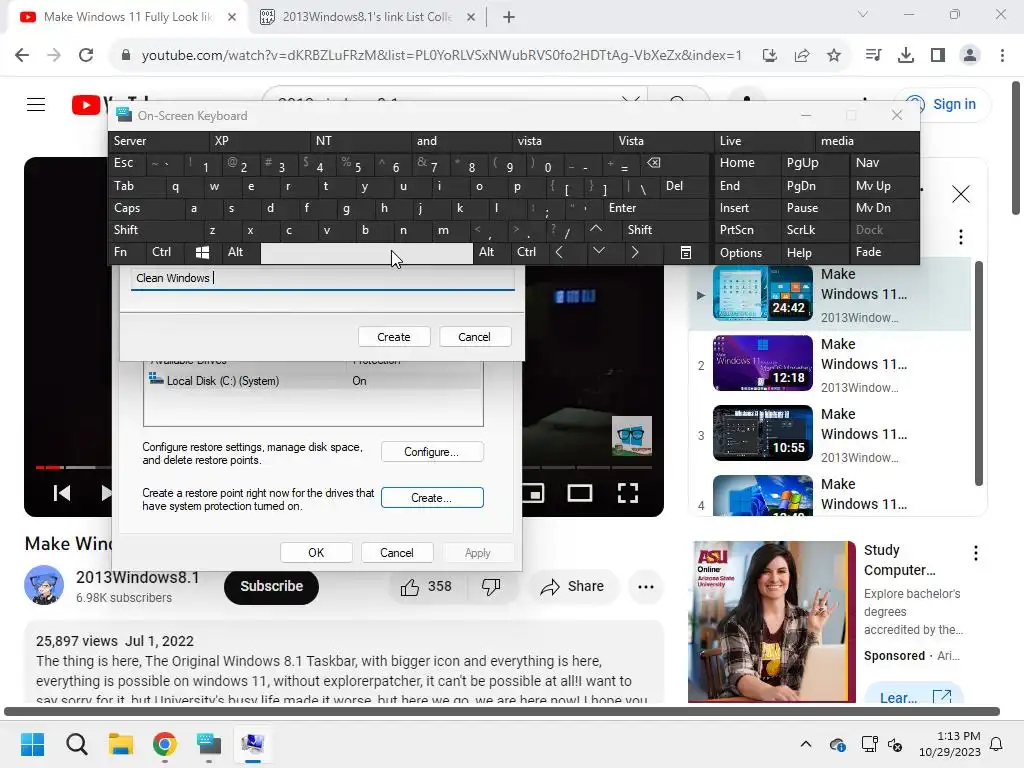The width and height of the screenshot is (1024, 768).
Task: Open notification bell in taskbar
Action: tap(997, 744)
